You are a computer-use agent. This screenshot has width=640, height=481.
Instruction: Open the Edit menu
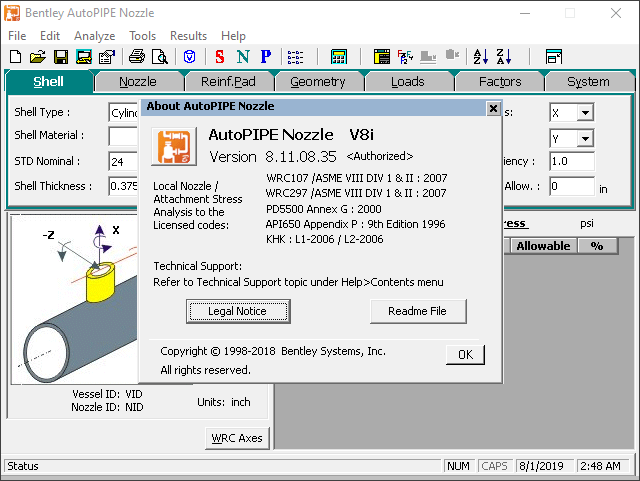(x=50, y=36)
